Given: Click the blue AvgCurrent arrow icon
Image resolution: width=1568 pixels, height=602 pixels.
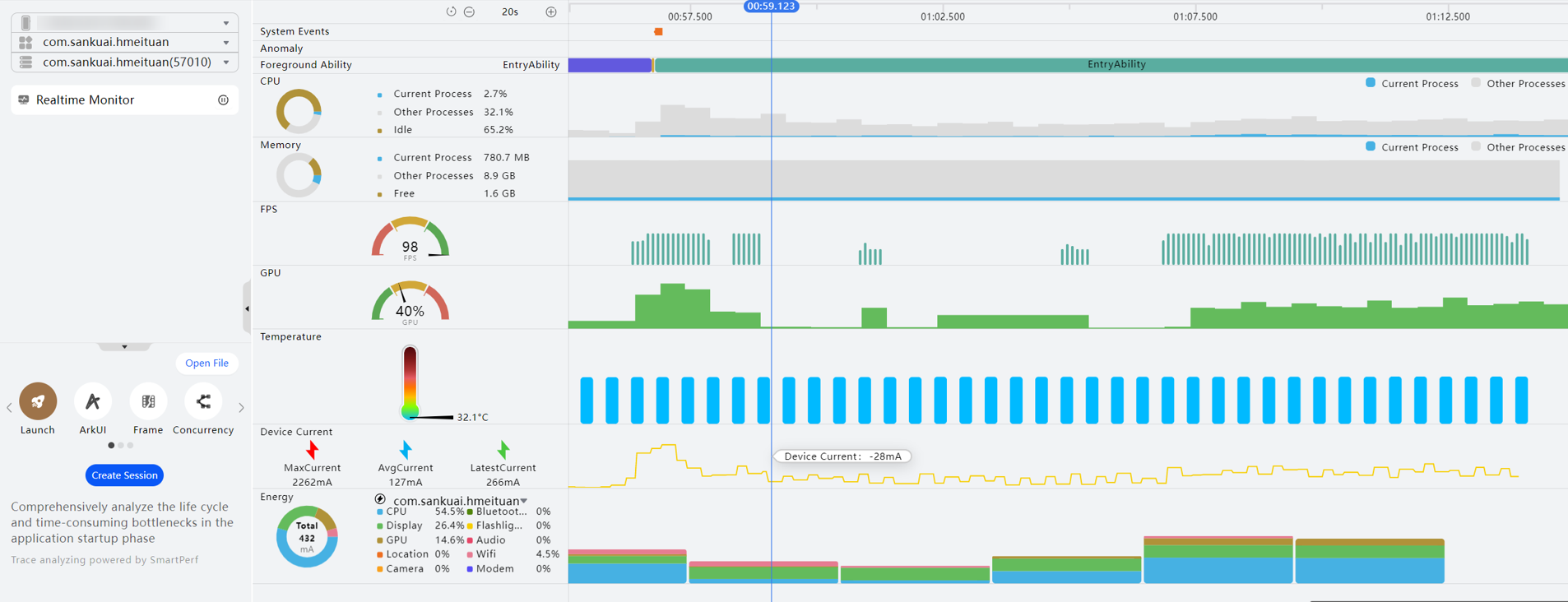Looking at the screenshot, I should click(406, 450).
